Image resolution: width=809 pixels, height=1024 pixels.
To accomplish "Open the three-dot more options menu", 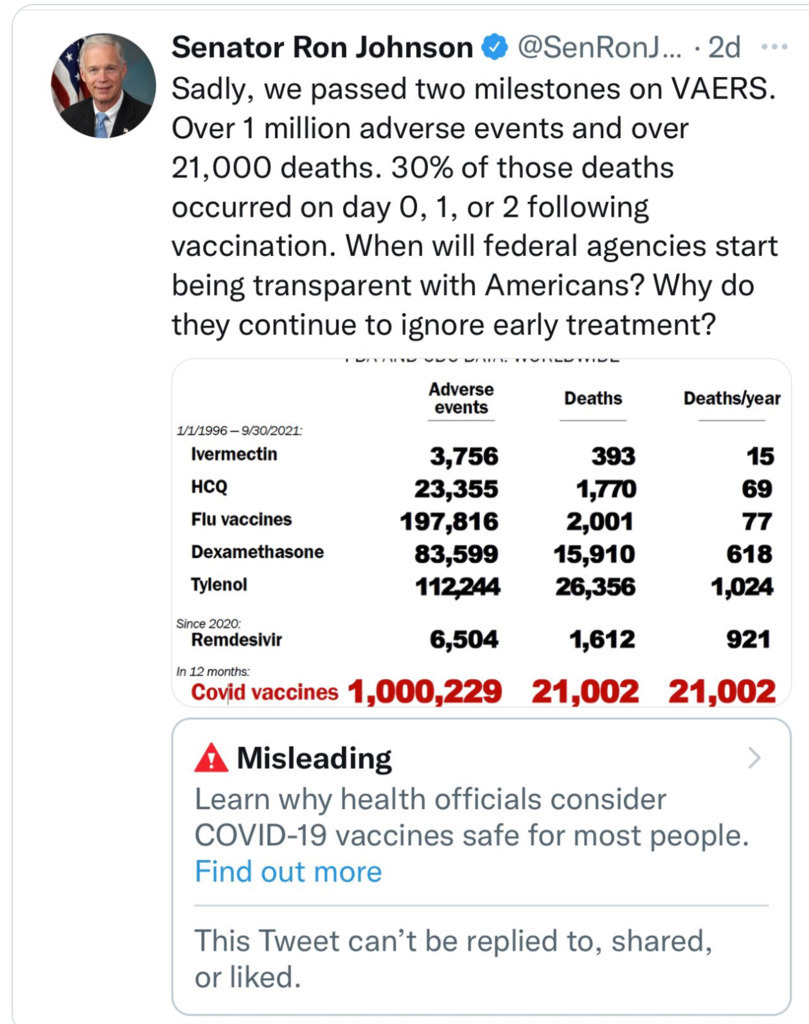I will 774,47.
